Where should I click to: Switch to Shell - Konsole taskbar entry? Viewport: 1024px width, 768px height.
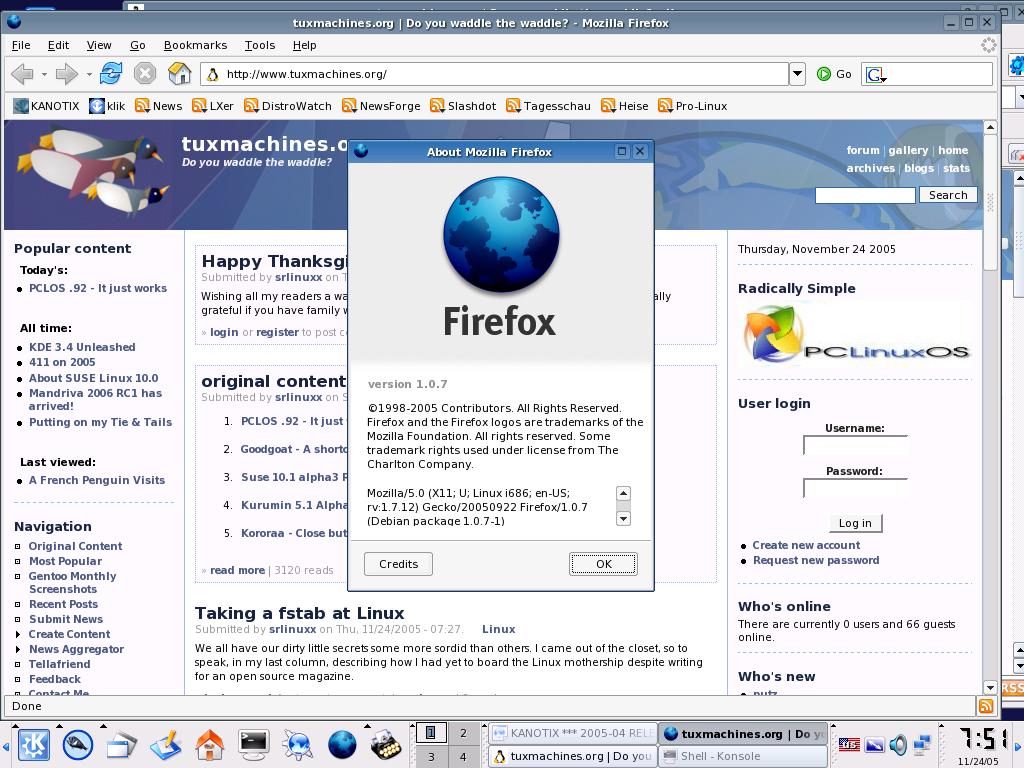pos(743,756)
